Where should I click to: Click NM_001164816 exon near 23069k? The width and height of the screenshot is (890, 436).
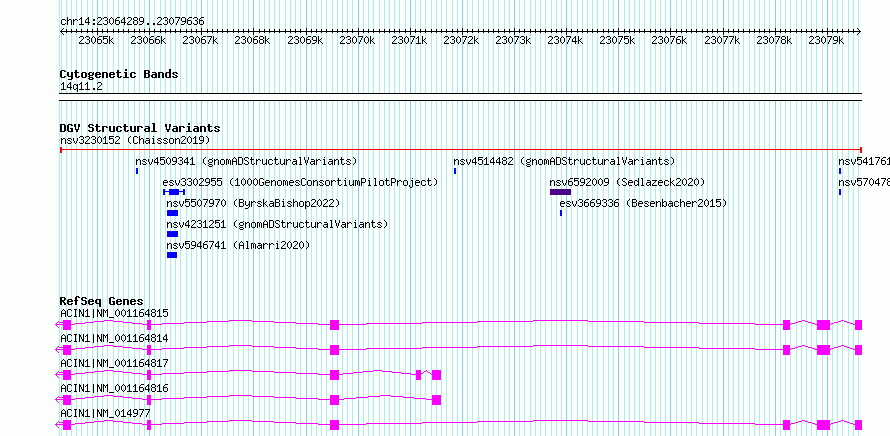coord(334,400)
